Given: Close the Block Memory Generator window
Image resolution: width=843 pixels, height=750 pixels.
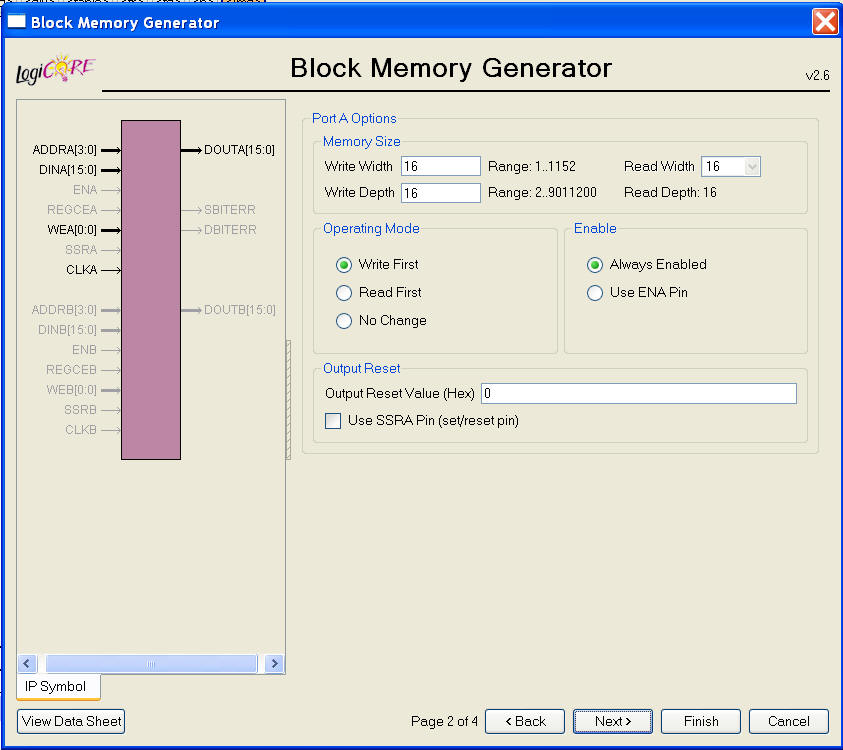Looking at the screenshot, I should click(x=825, y=22).
